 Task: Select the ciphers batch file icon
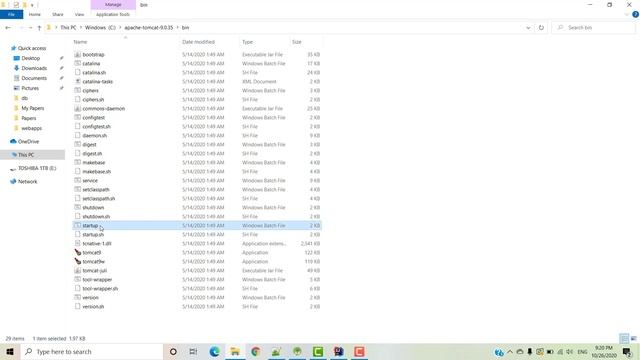point(78,90)
